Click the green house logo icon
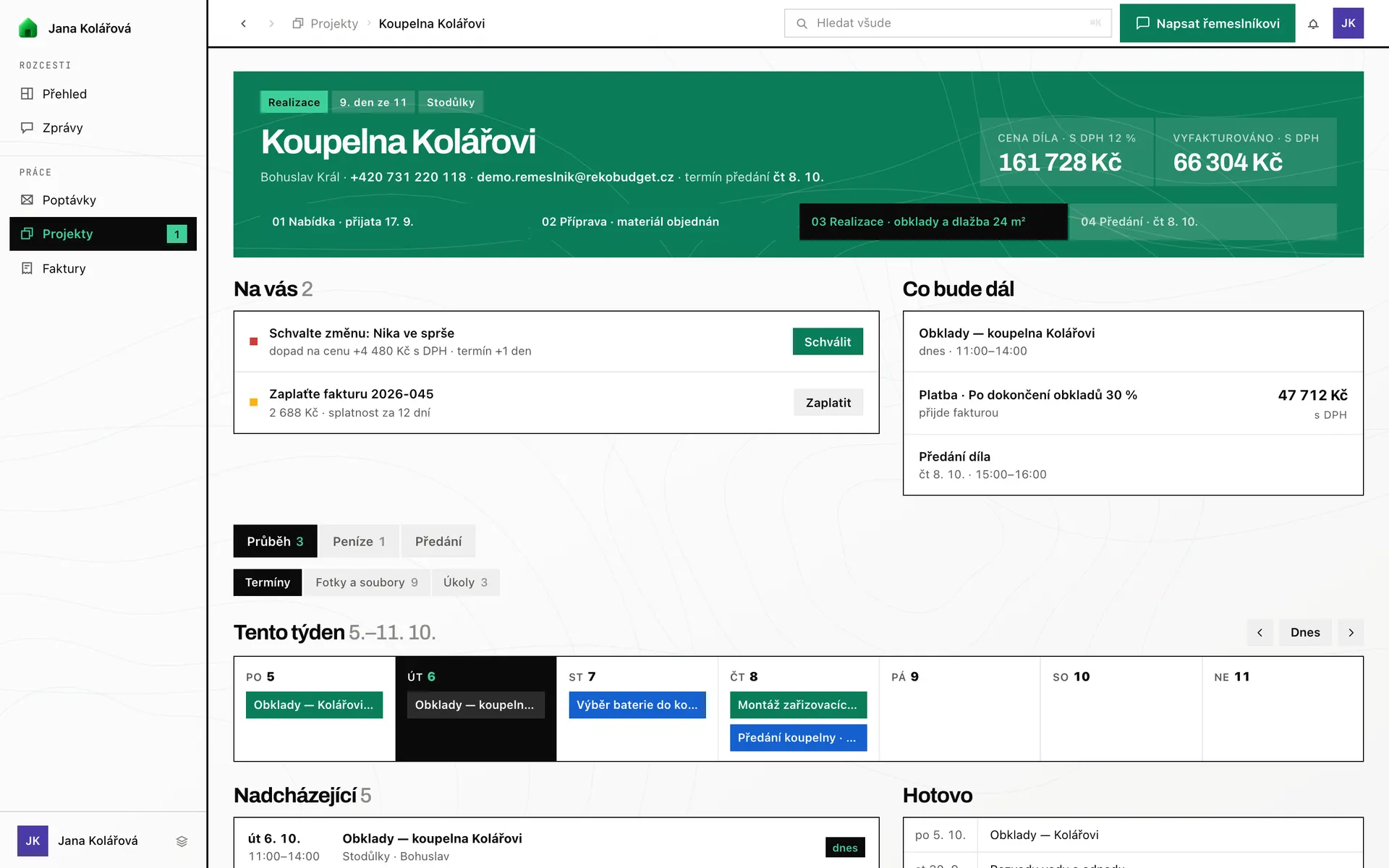This screenshot has height=868, width=1389. point(28,28)
